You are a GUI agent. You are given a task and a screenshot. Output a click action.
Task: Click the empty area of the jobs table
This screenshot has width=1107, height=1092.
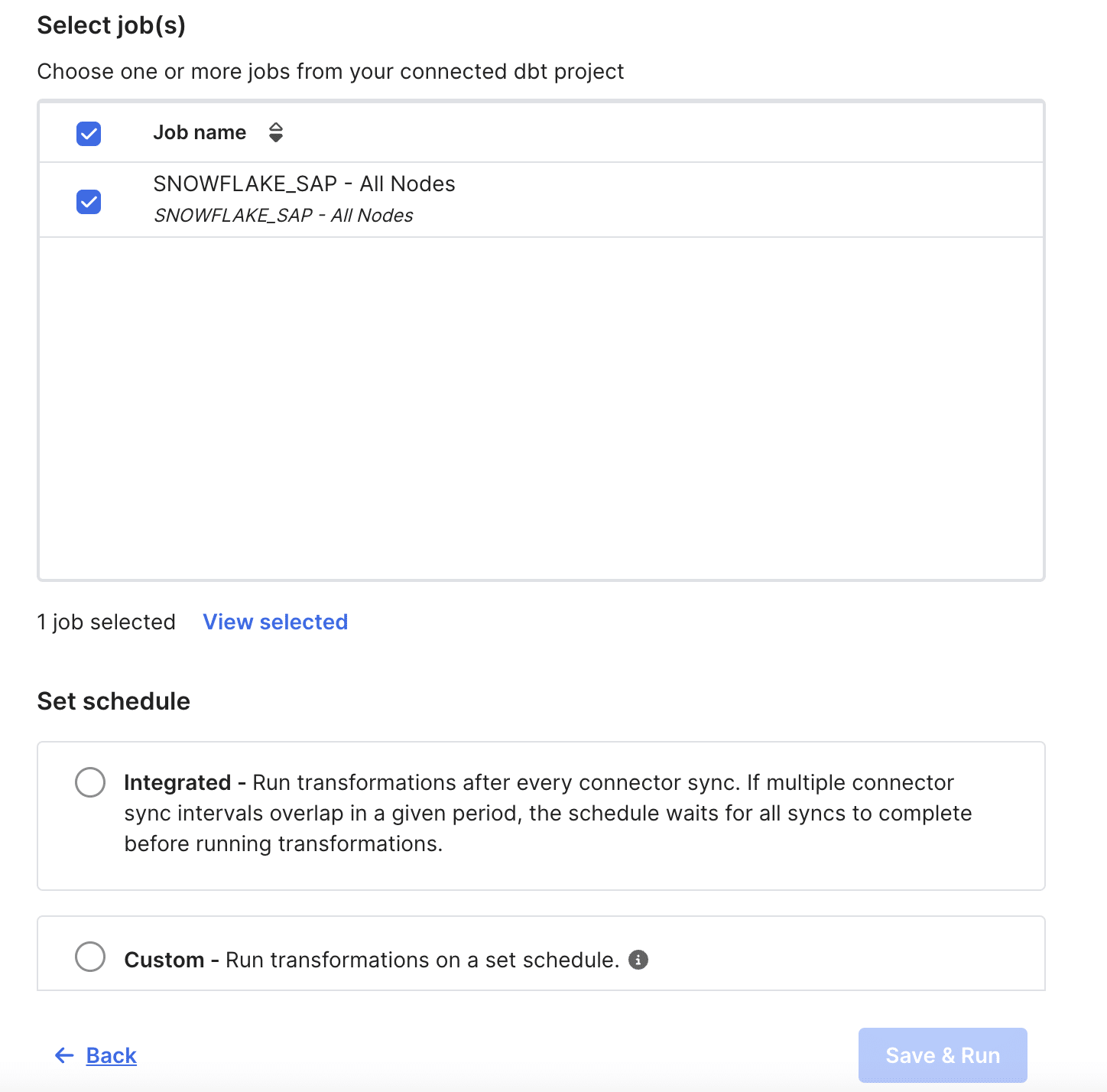(541, 408)
